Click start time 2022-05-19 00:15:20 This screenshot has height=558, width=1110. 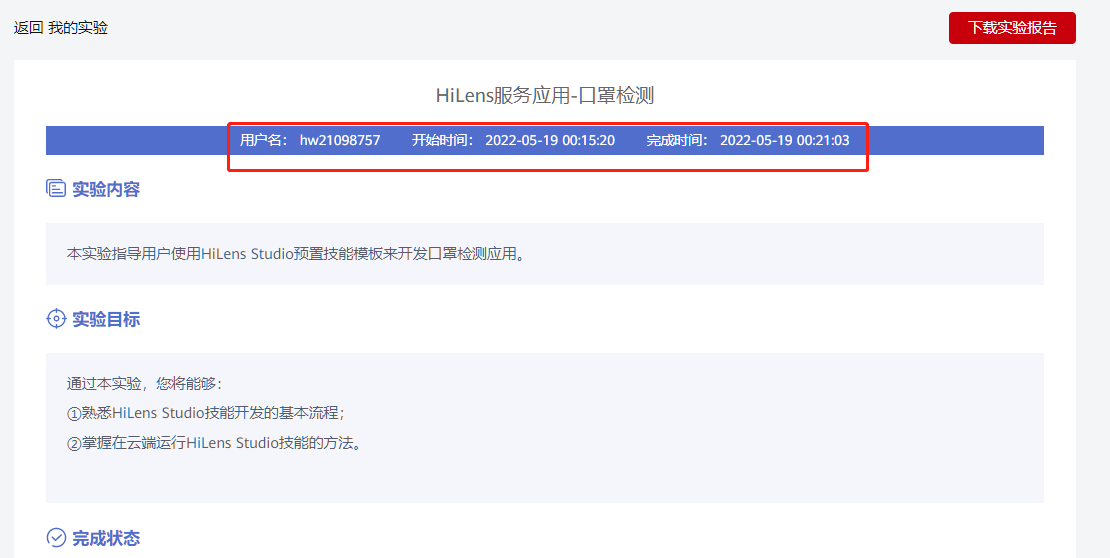[x=550, y=140]
